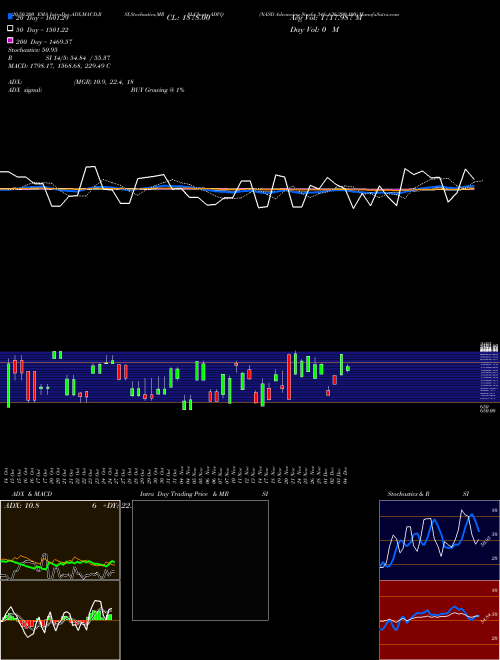Click the 'SI 14/3: 54.84 / 55.37' readout
The width and height of the screenshot is (500, 660).
(78, 58)
